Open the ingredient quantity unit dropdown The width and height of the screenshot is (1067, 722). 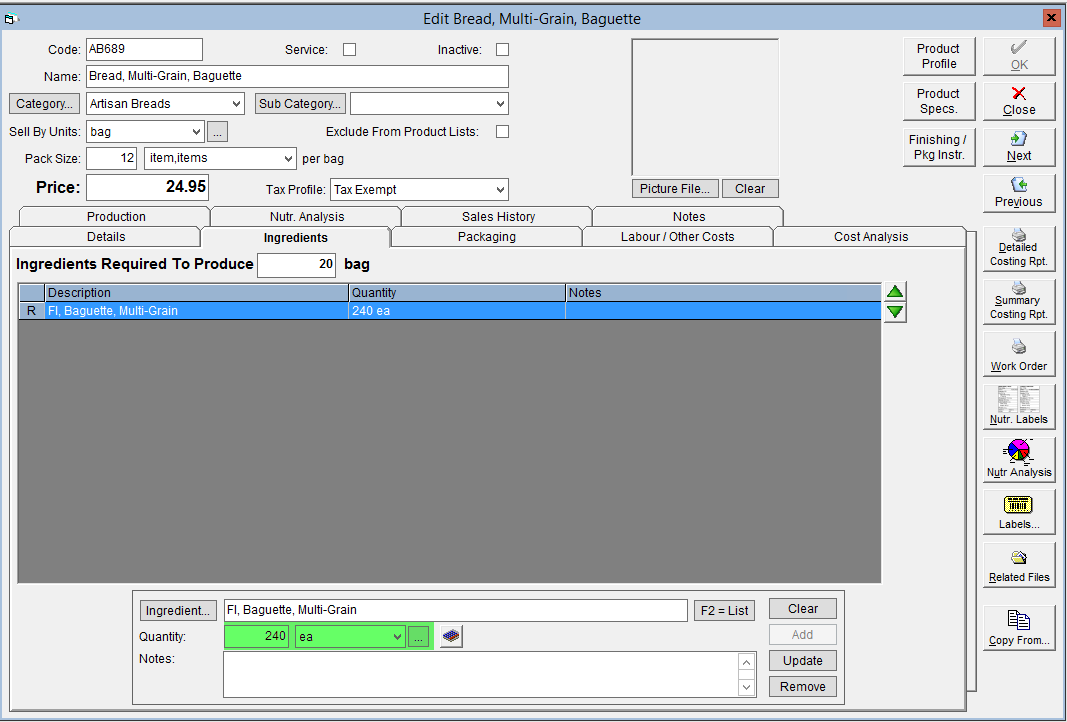[397, 637]
